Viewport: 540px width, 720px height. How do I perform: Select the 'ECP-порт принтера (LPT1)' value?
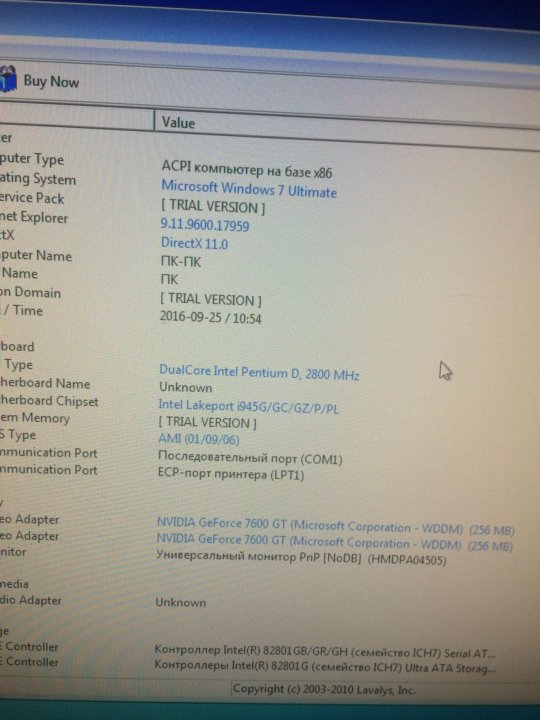231,474
